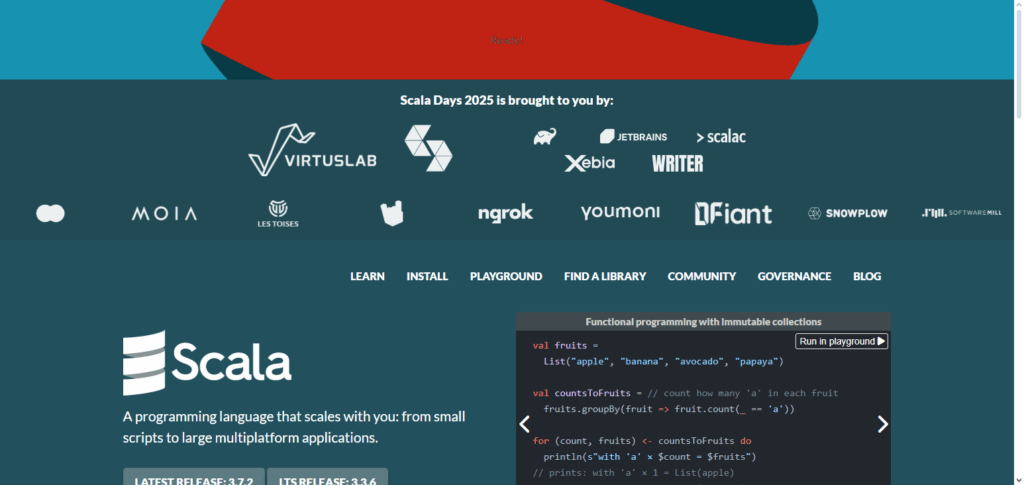
Task: Click the println code line
Action: tap(650, 457)
